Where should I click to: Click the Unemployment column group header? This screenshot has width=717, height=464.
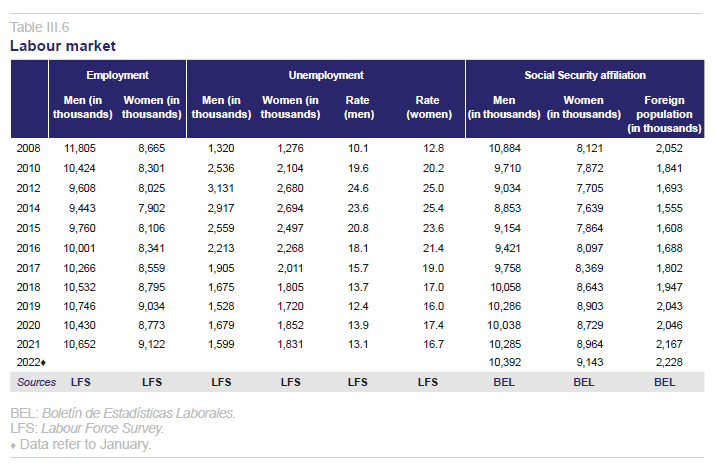click(x=326, y=75)
